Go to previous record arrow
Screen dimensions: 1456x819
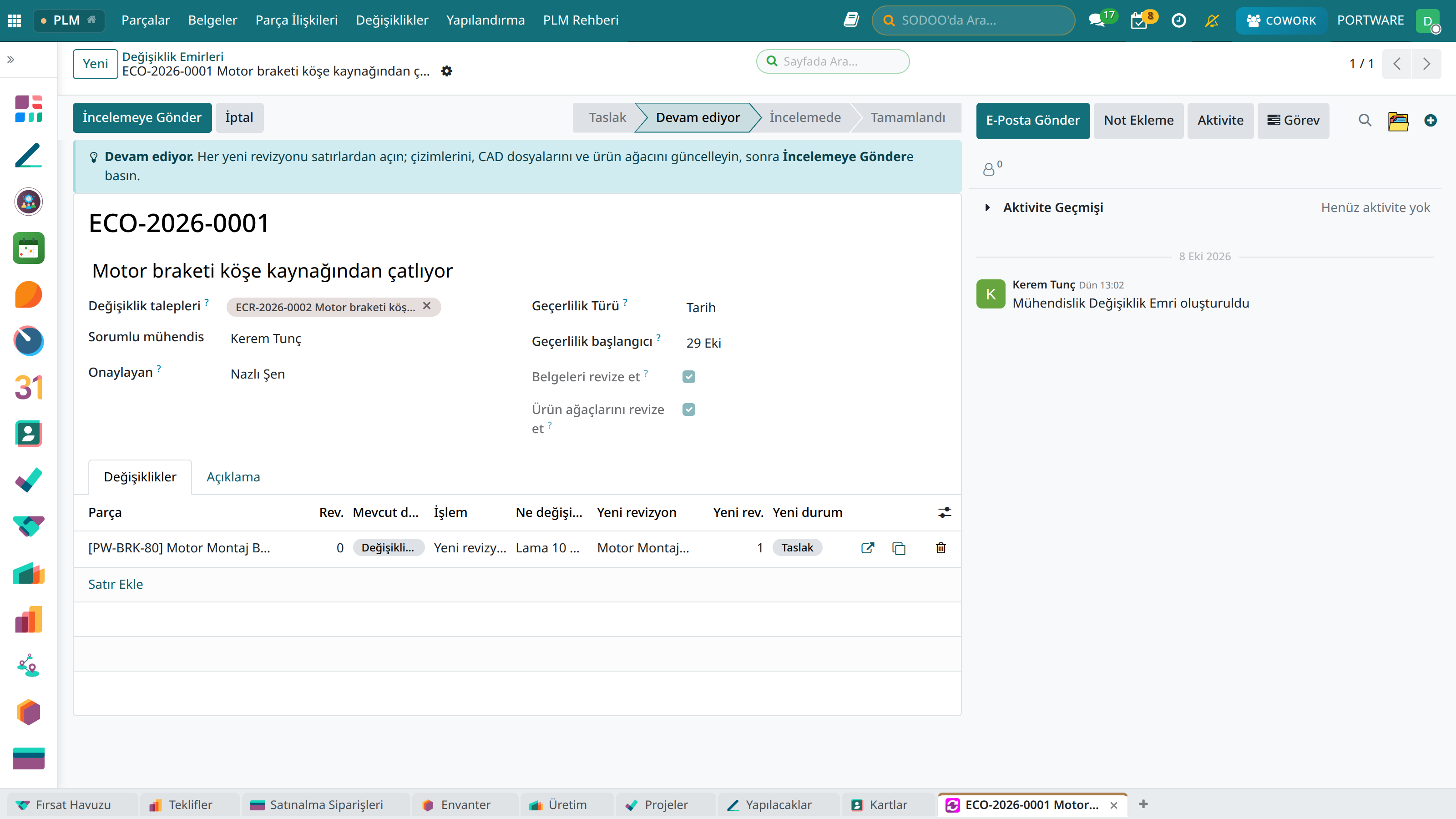(x=1397, y=64)
